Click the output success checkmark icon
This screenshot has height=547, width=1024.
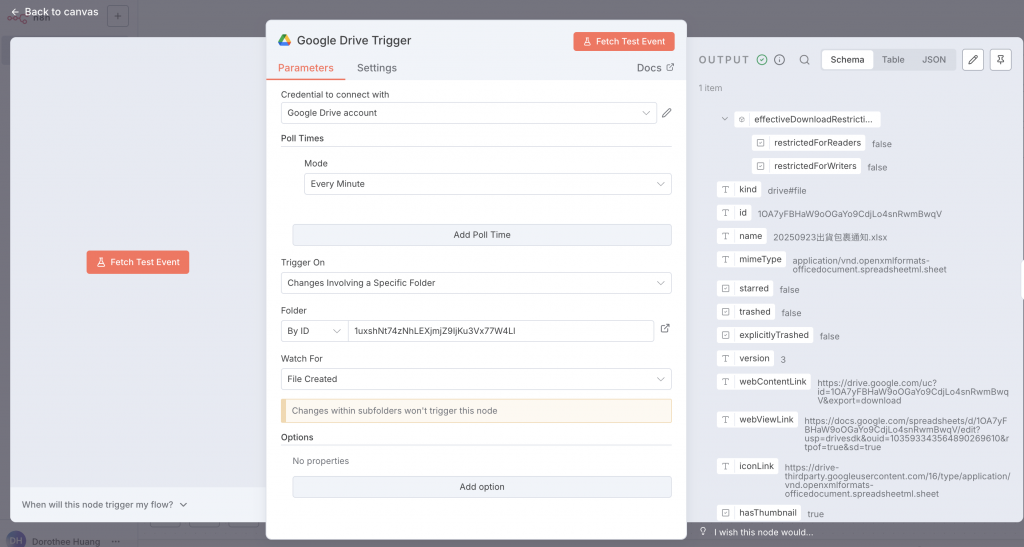(761, 59)
